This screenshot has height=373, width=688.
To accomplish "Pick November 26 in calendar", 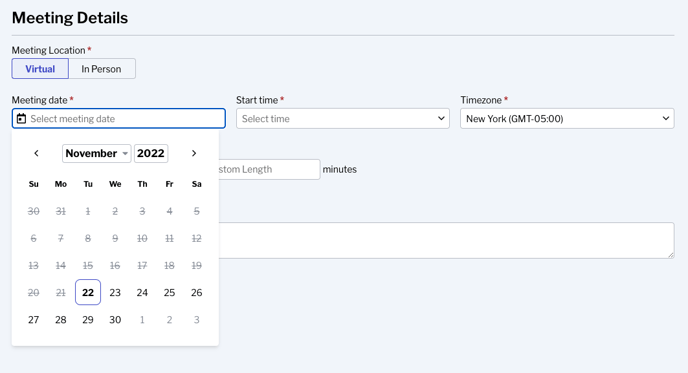I will 197,292.
